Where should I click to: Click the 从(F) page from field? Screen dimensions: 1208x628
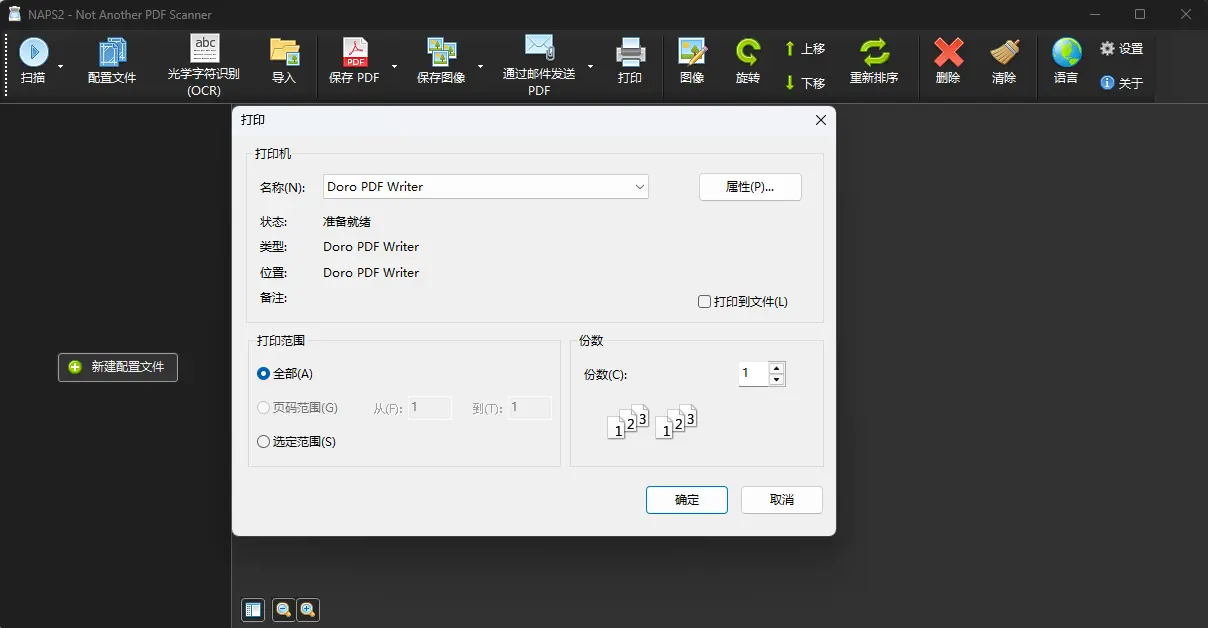coord(429,408)
